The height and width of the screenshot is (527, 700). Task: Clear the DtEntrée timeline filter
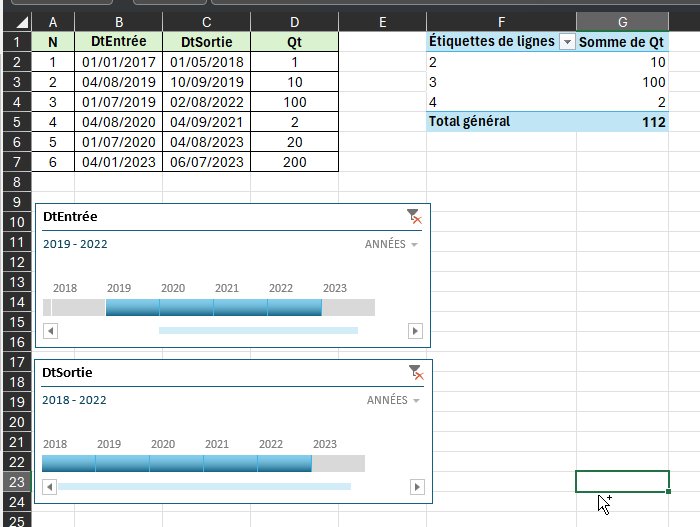coord(414,217)
